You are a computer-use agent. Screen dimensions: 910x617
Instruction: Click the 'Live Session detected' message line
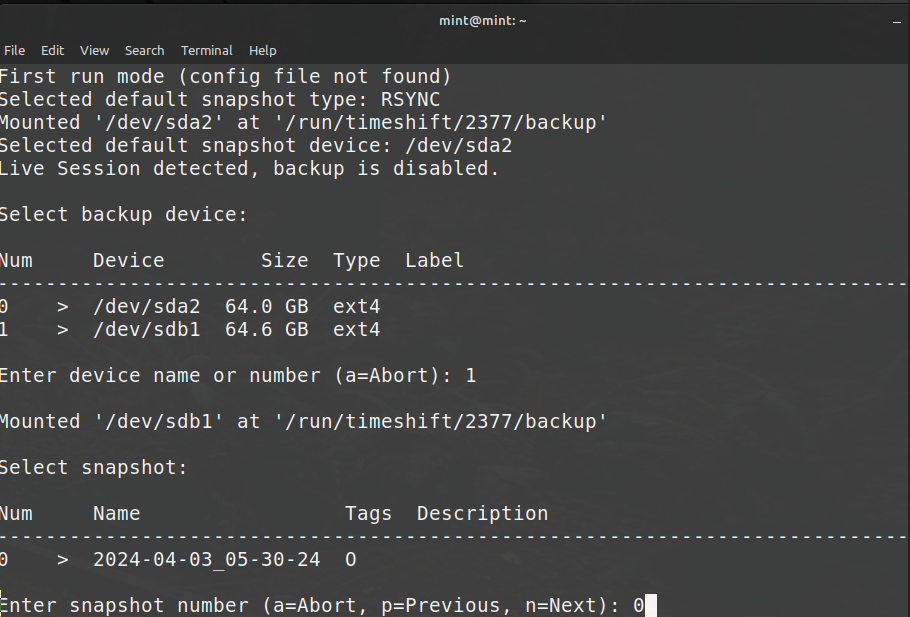[x=248, y=168]
